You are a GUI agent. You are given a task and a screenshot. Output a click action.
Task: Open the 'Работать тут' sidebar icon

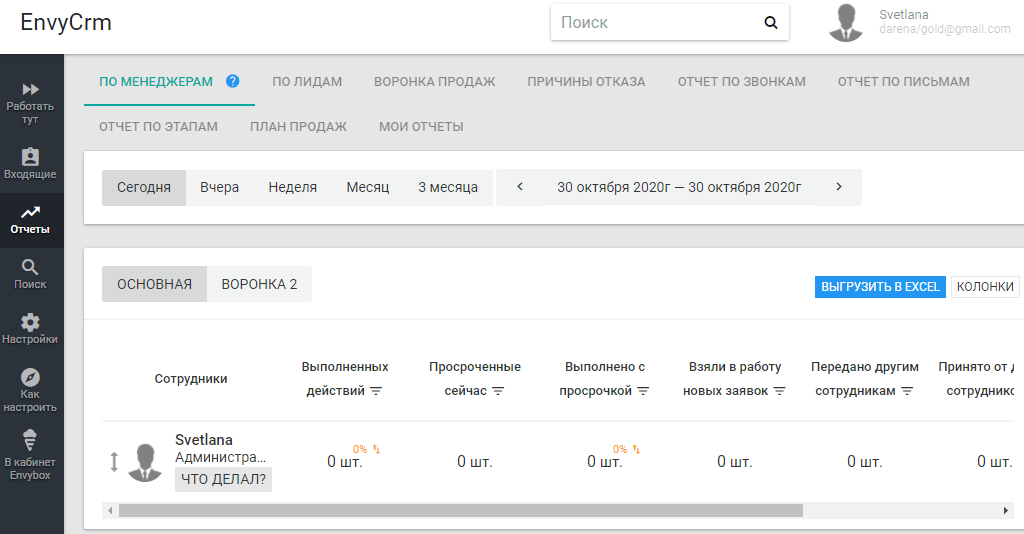point(31,90)
